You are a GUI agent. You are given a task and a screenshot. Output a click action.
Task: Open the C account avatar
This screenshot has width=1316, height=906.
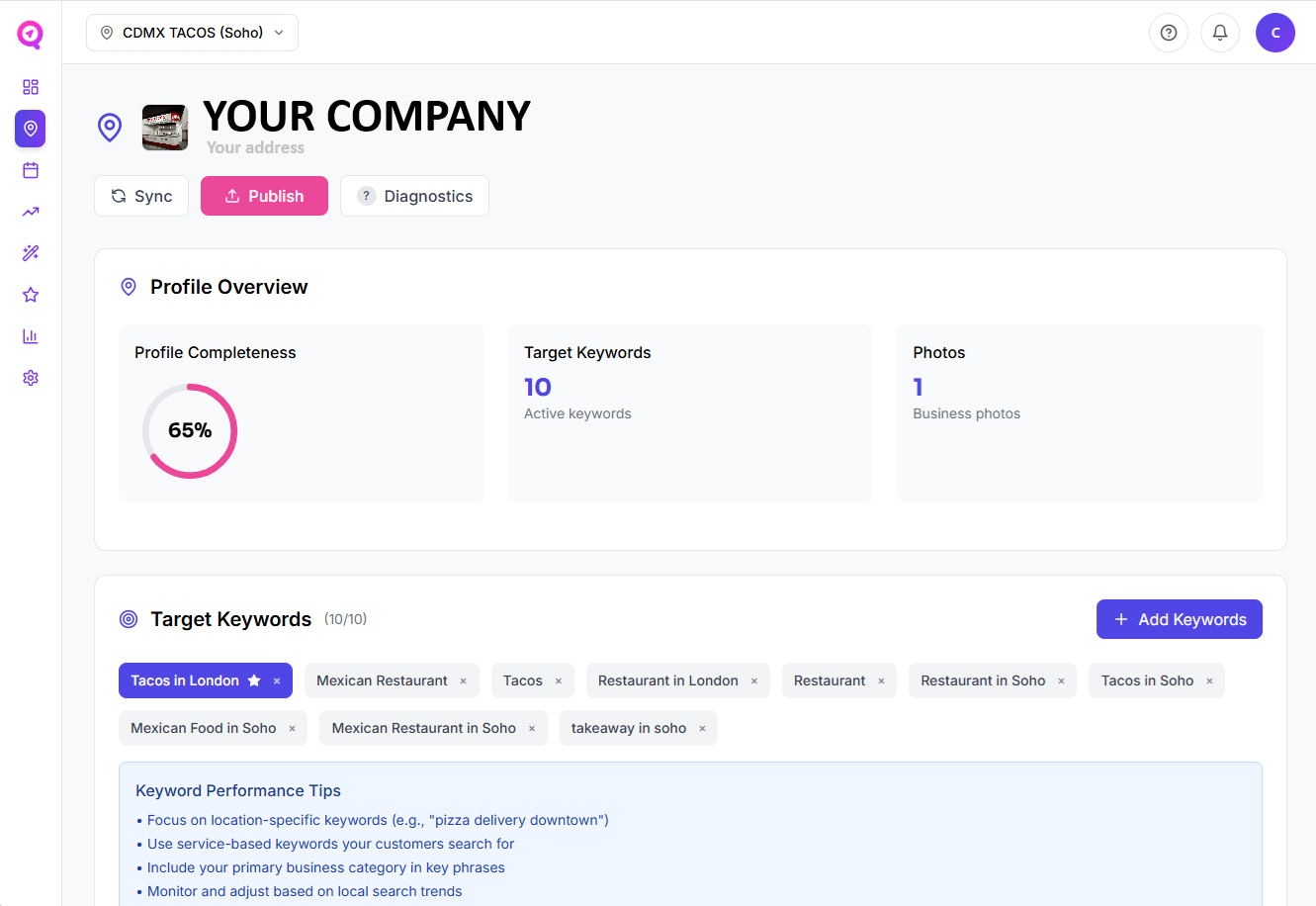coord(1274,33)
